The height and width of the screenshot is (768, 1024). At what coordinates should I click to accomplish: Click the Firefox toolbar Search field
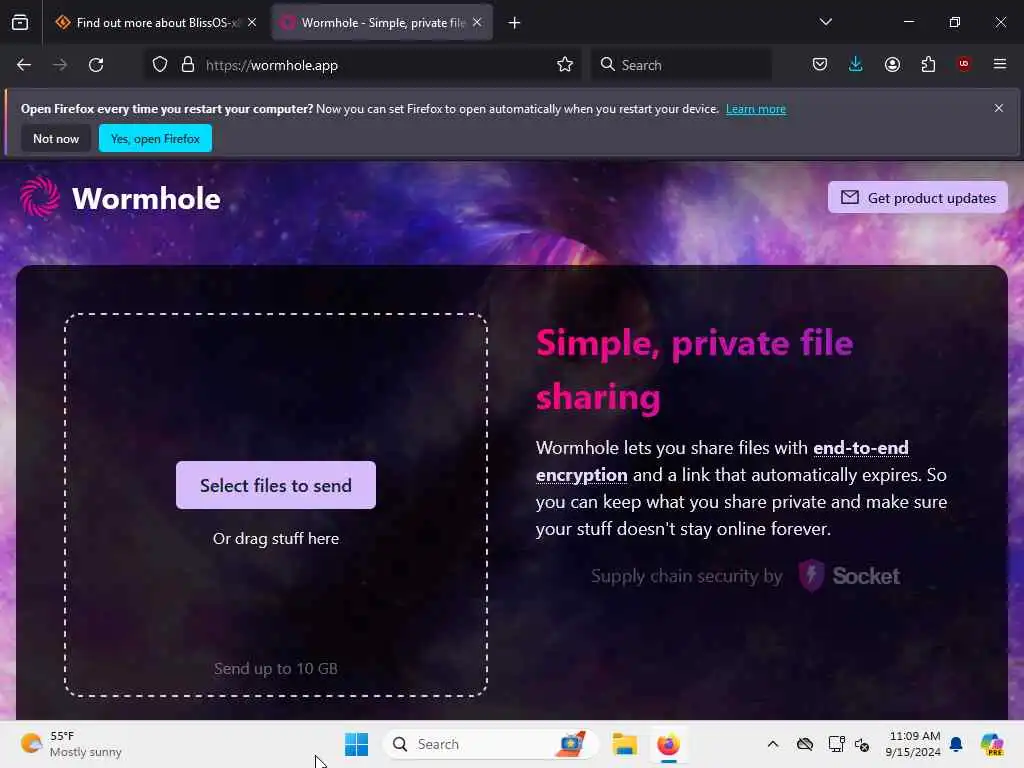(681, 65)
